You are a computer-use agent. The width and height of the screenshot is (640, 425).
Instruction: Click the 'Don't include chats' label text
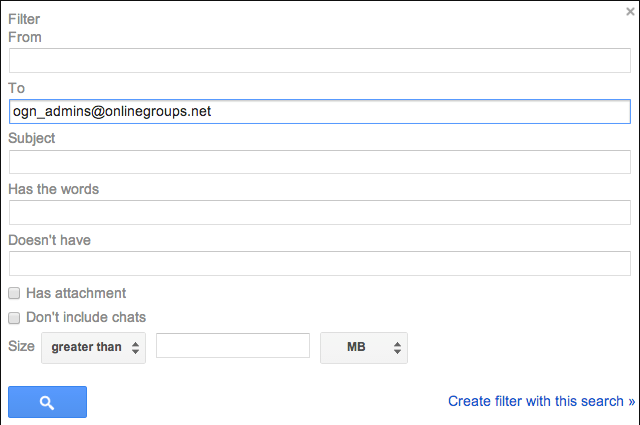point(86,317)
